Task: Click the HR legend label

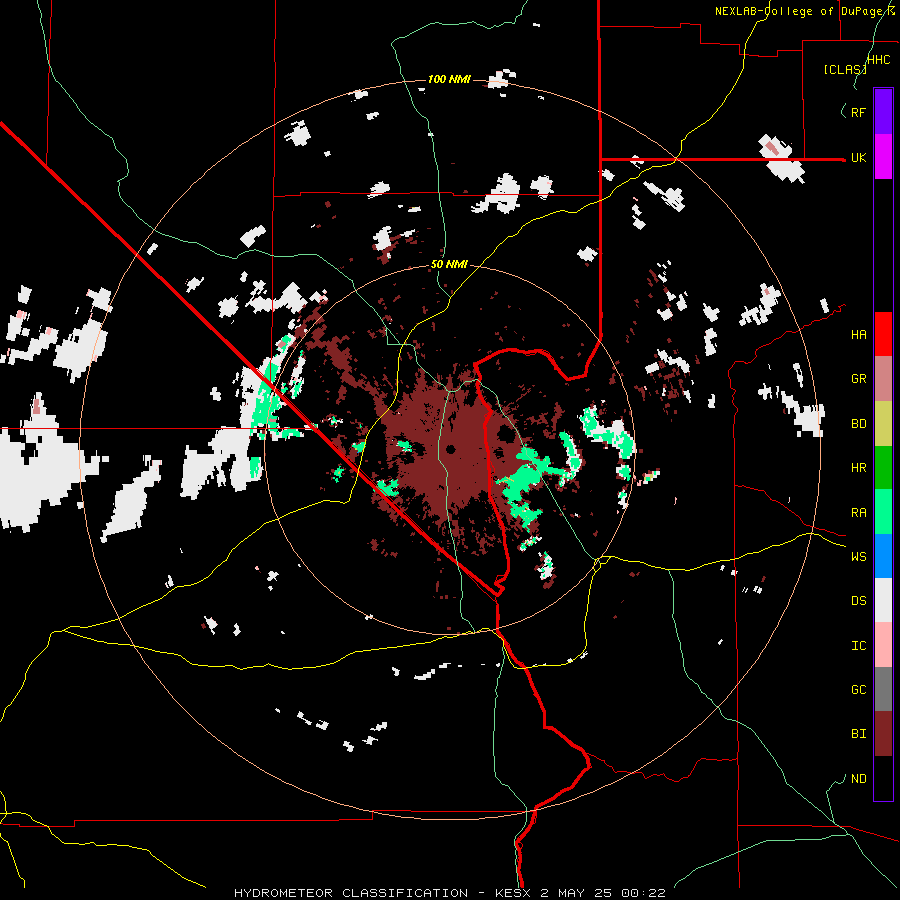Action: 858,468
